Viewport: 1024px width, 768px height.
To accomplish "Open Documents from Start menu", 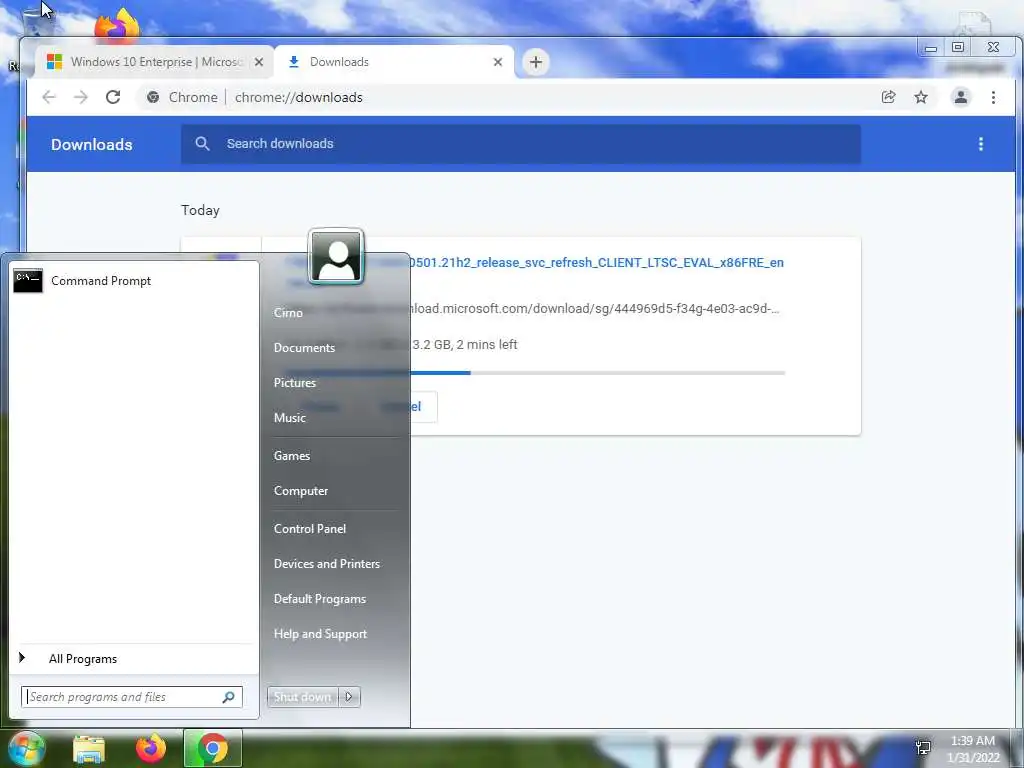I will 304,348.
